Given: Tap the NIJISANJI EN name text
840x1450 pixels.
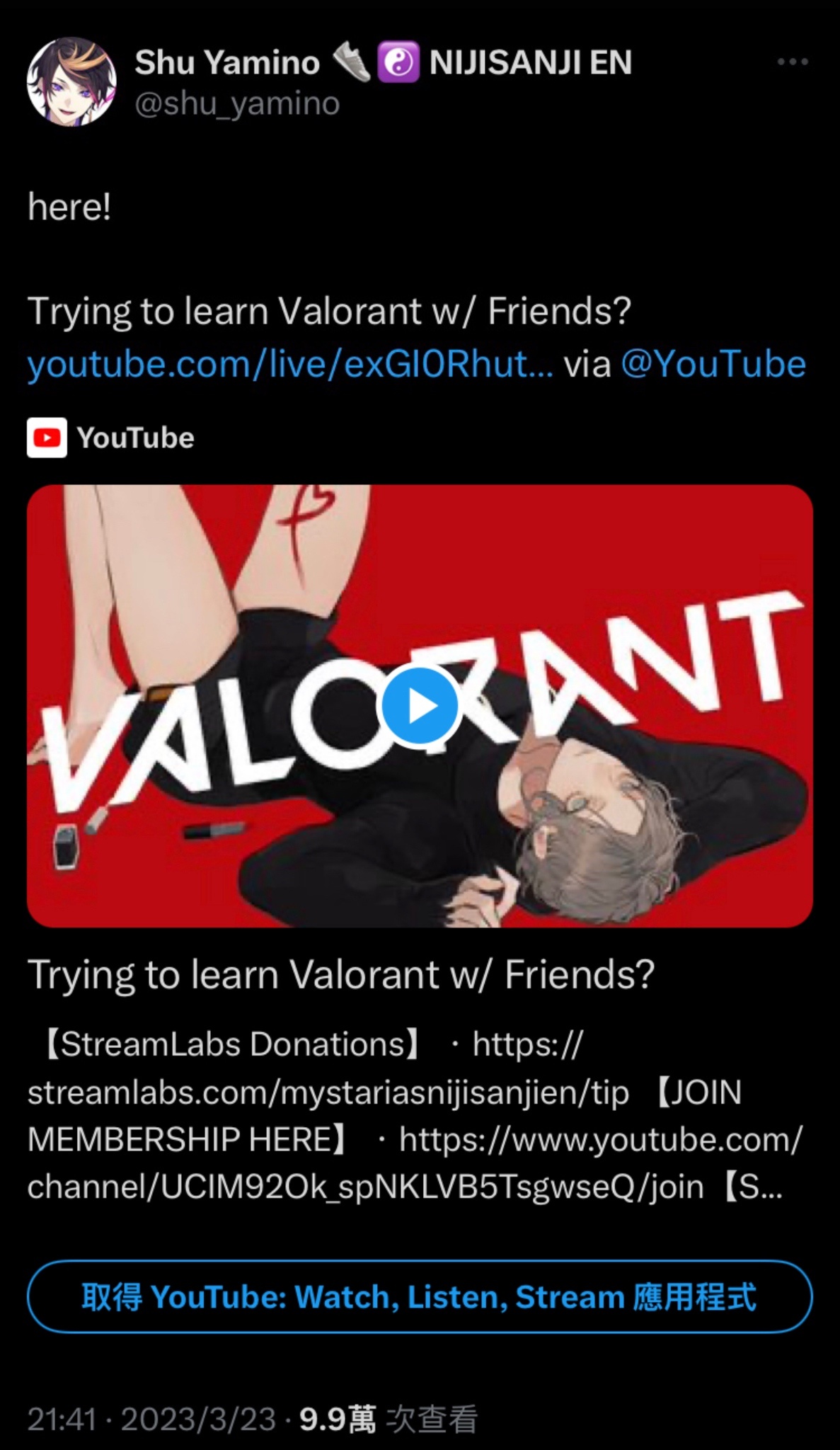Looking at the screenshot, I should (x=531, y=62).
